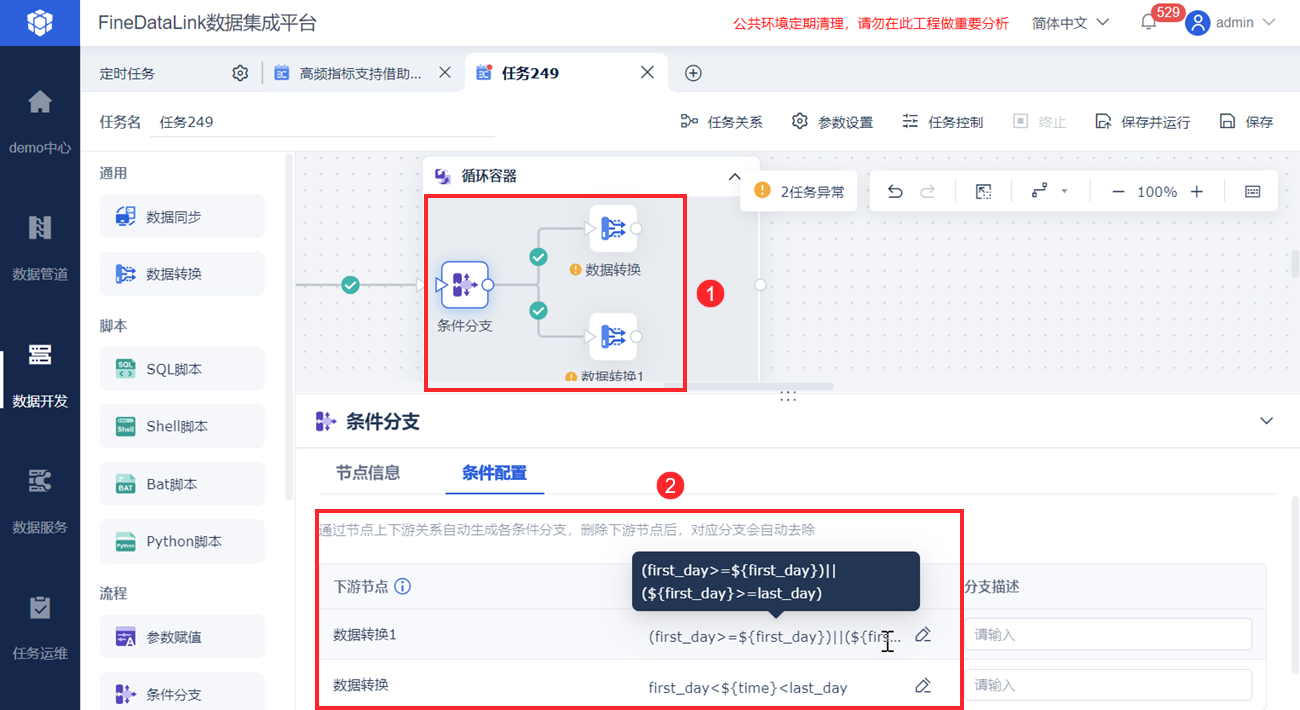Close the 高频指标支持借助 tab

coord(445,73)
